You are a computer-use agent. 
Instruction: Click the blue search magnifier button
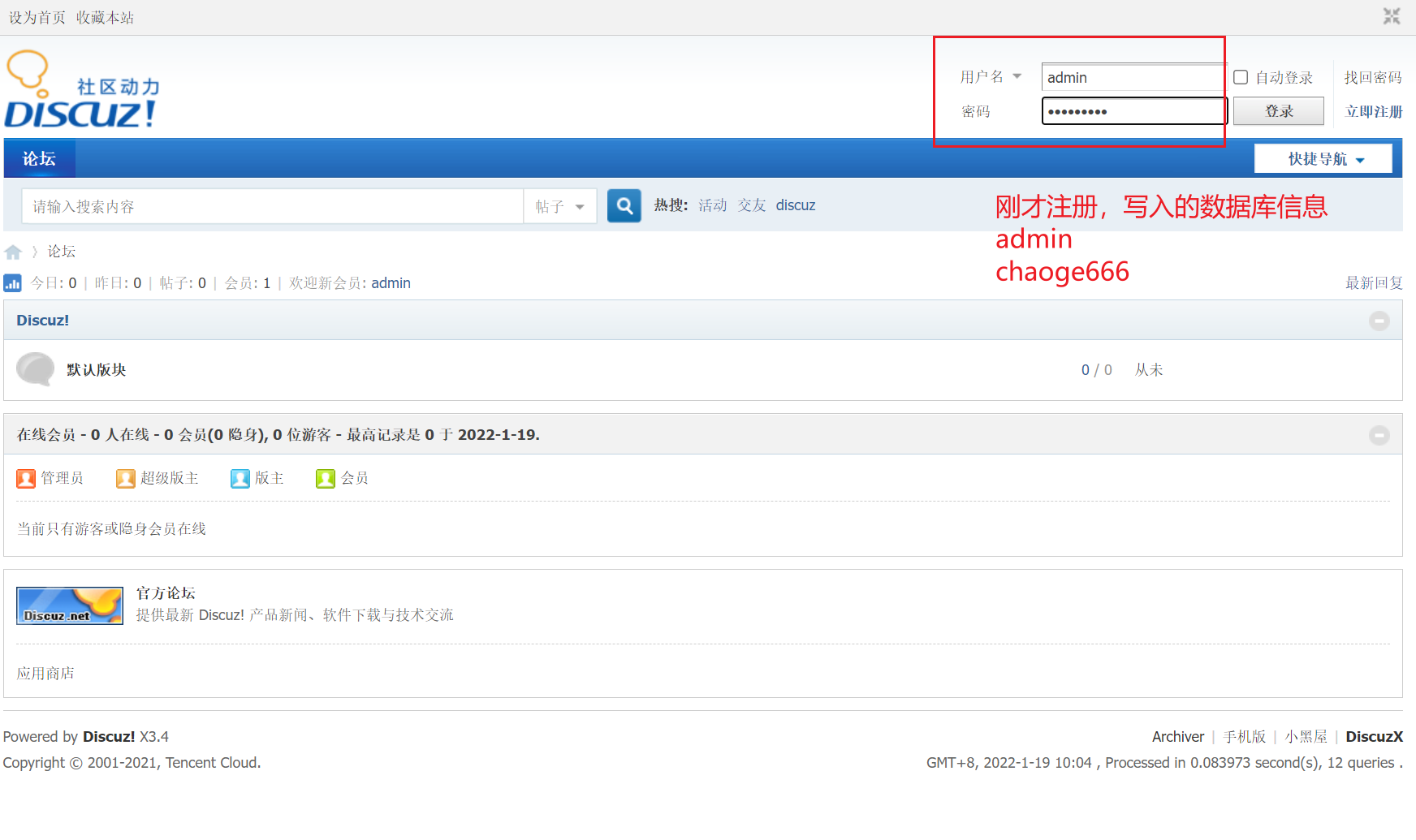pyautogui.click(x=624, y=206)
